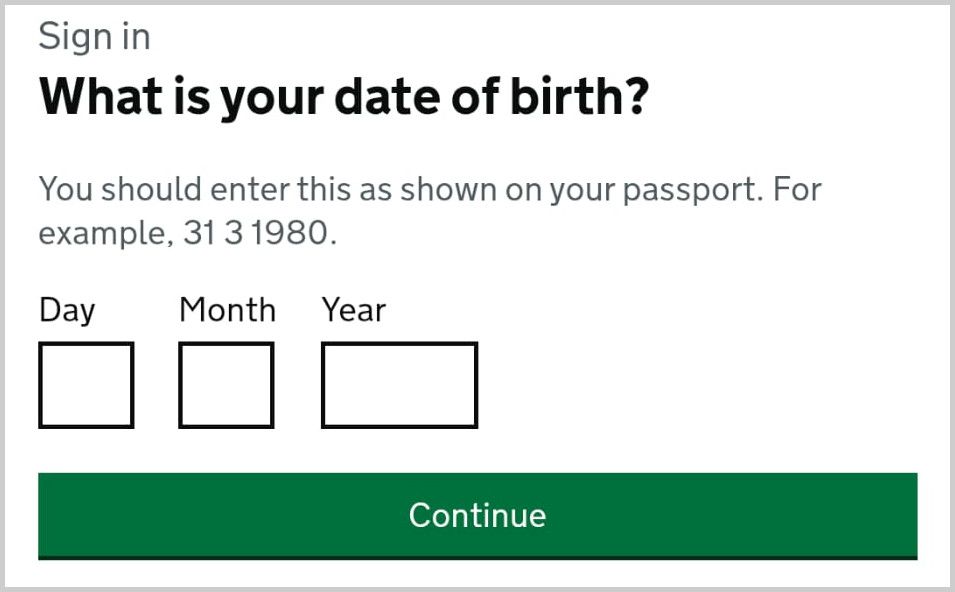Click the word 'passport' in the hint
Screen dimensions: 955x592
pos(678,189)
